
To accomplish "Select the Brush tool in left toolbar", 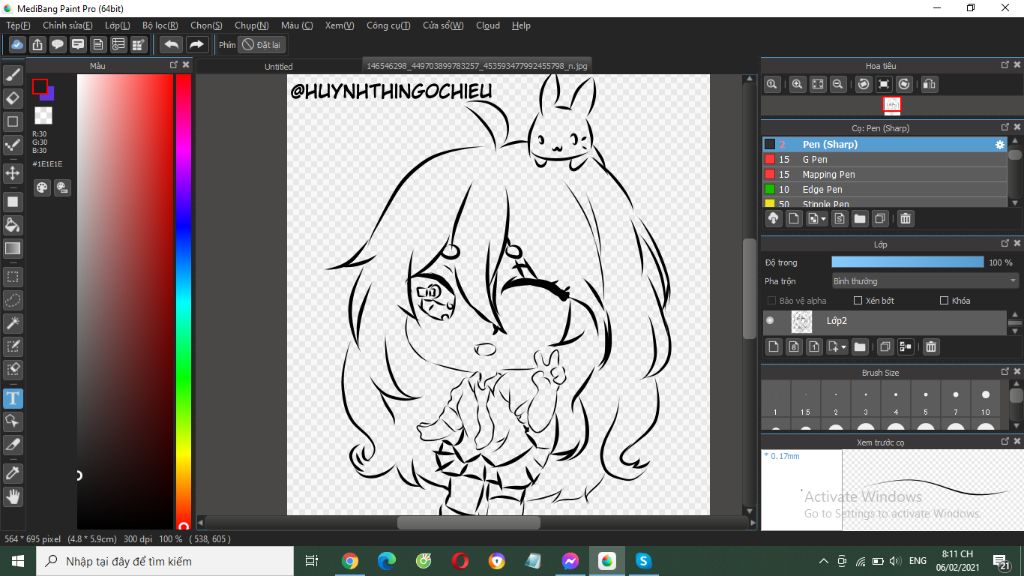I will click(x=12, y=75).
